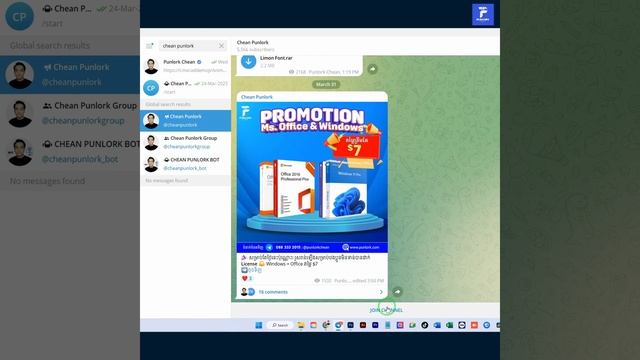Clear the search with the X icon
Screen dimensions: 640x360
[x=221, y=46]
